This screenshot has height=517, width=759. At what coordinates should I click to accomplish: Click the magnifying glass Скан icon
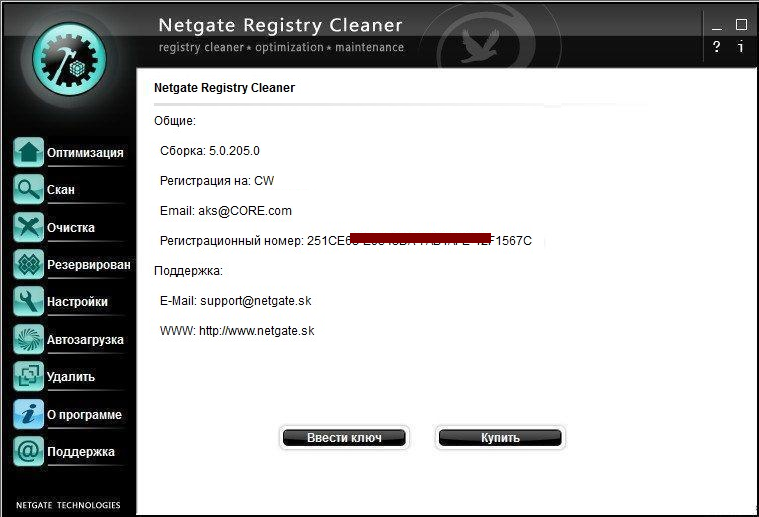click(x=28, y=189)
